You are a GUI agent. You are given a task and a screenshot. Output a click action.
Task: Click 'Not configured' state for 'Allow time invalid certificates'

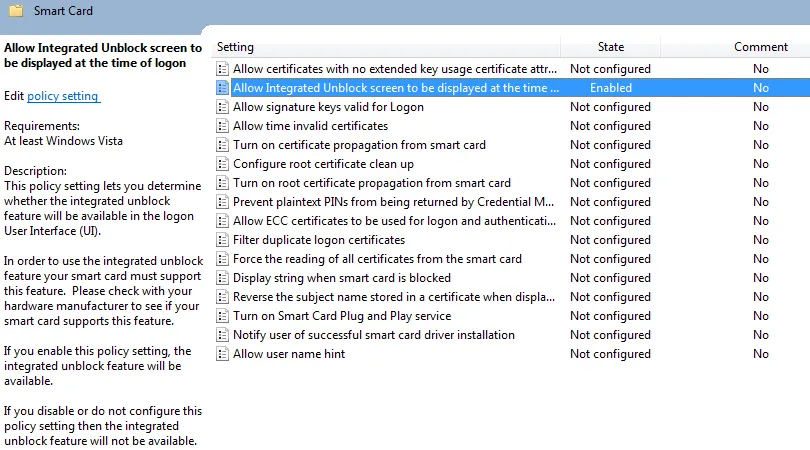click(x=610, y=126)
